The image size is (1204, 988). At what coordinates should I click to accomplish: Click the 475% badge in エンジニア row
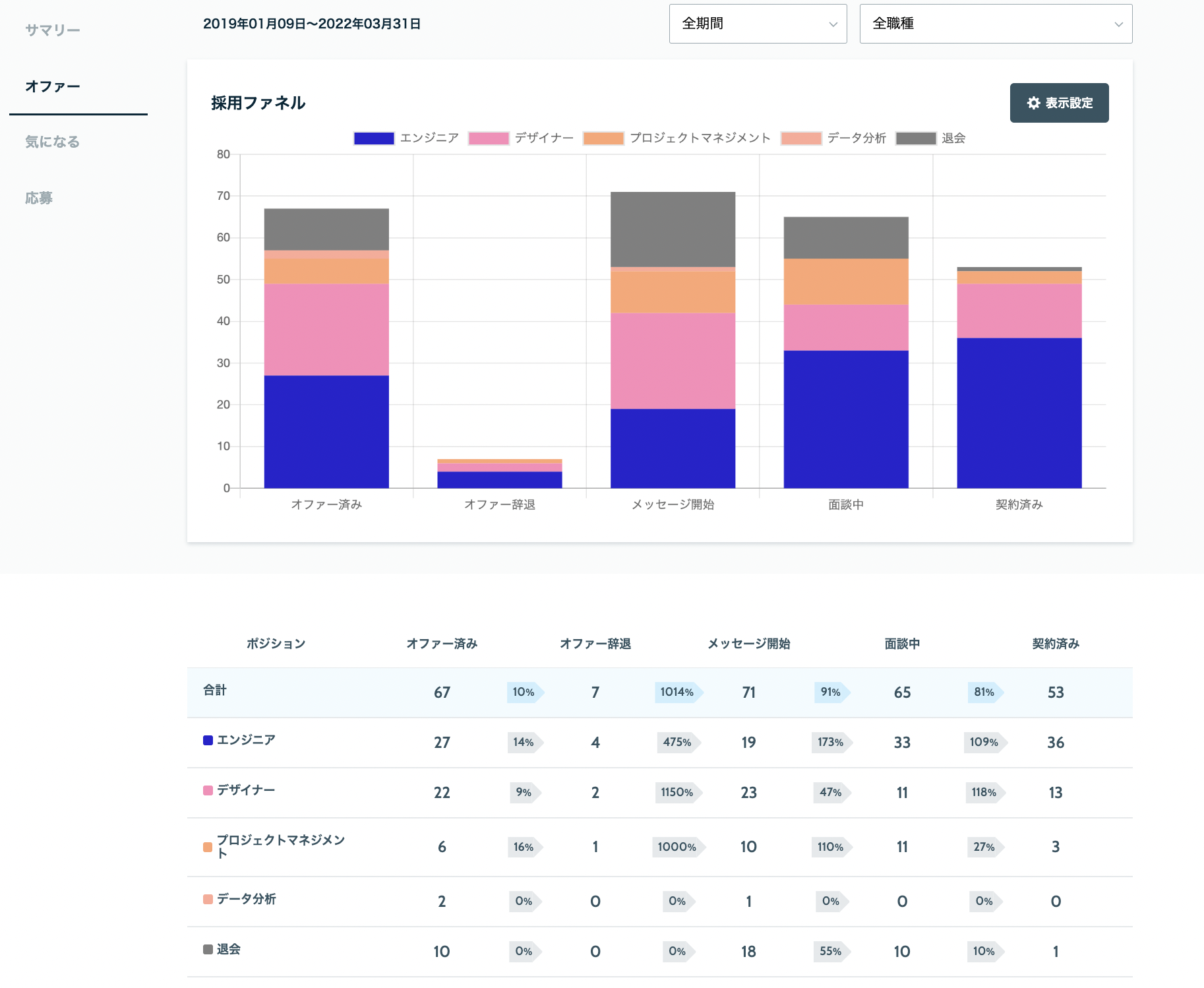point(678,742)
